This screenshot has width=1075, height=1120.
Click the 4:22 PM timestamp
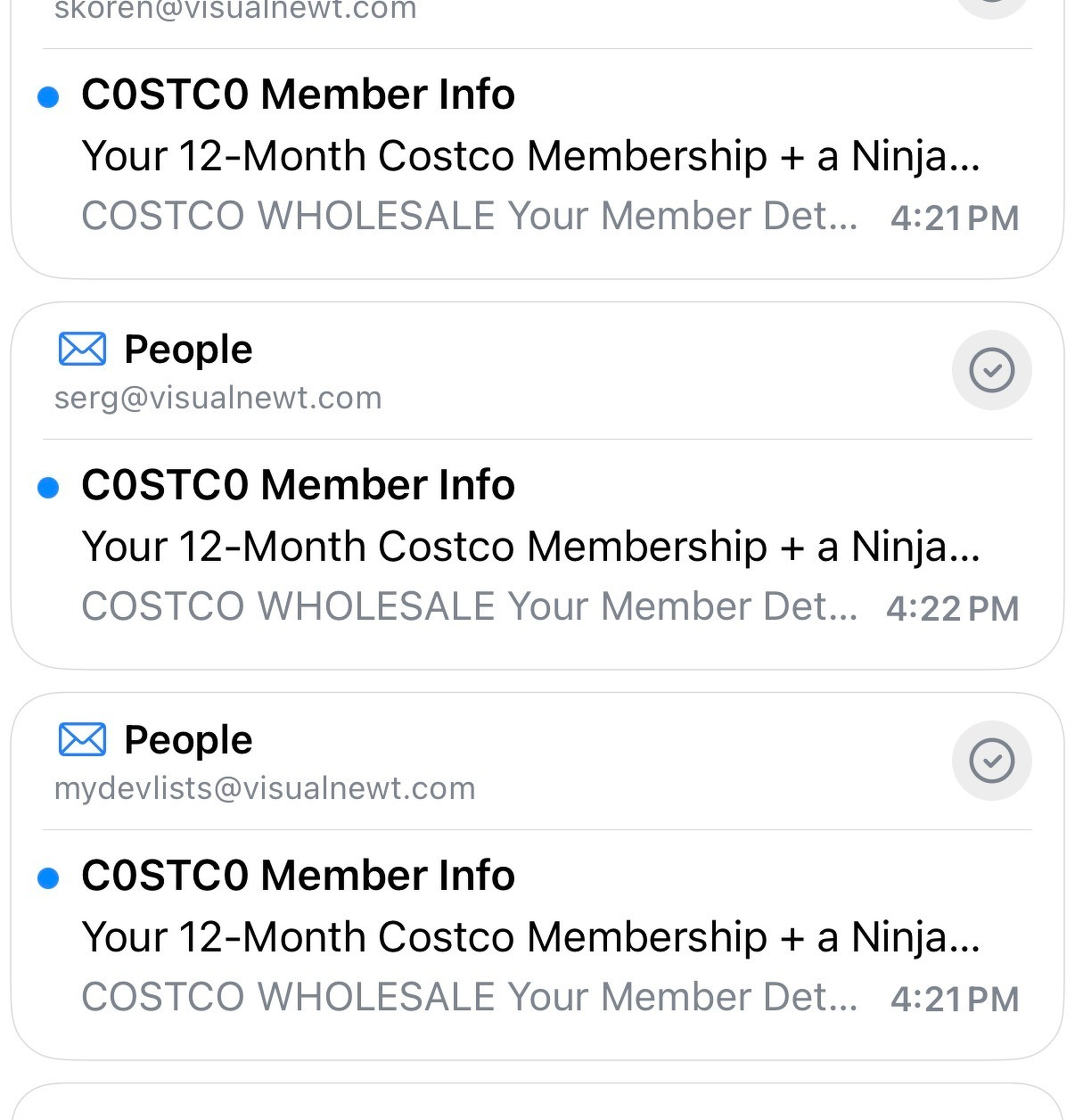click(x=952, y=609)
